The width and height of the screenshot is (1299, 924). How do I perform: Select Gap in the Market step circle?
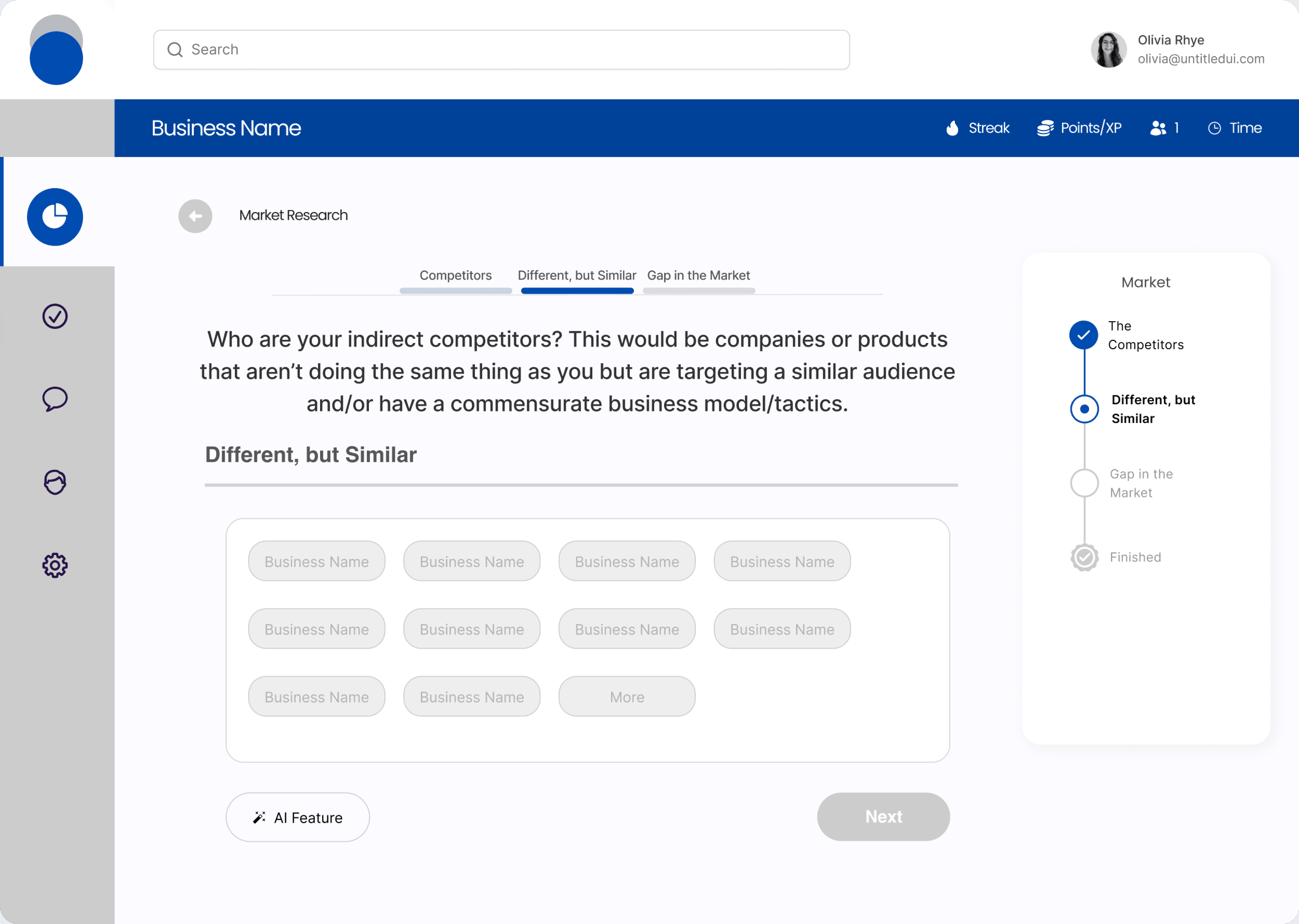click(x=1084, y=483)
